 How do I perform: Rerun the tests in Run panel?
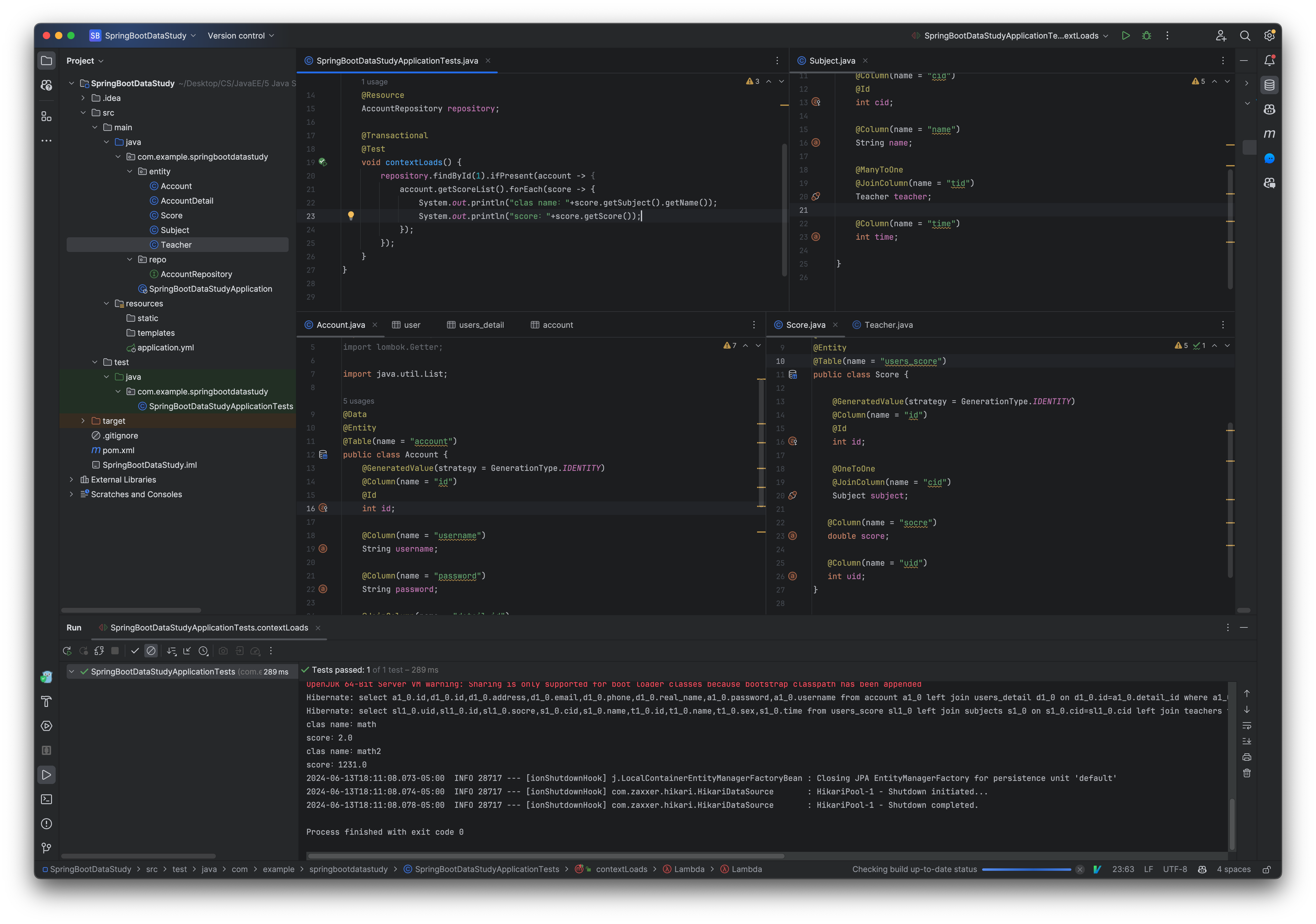pos(67,651)
